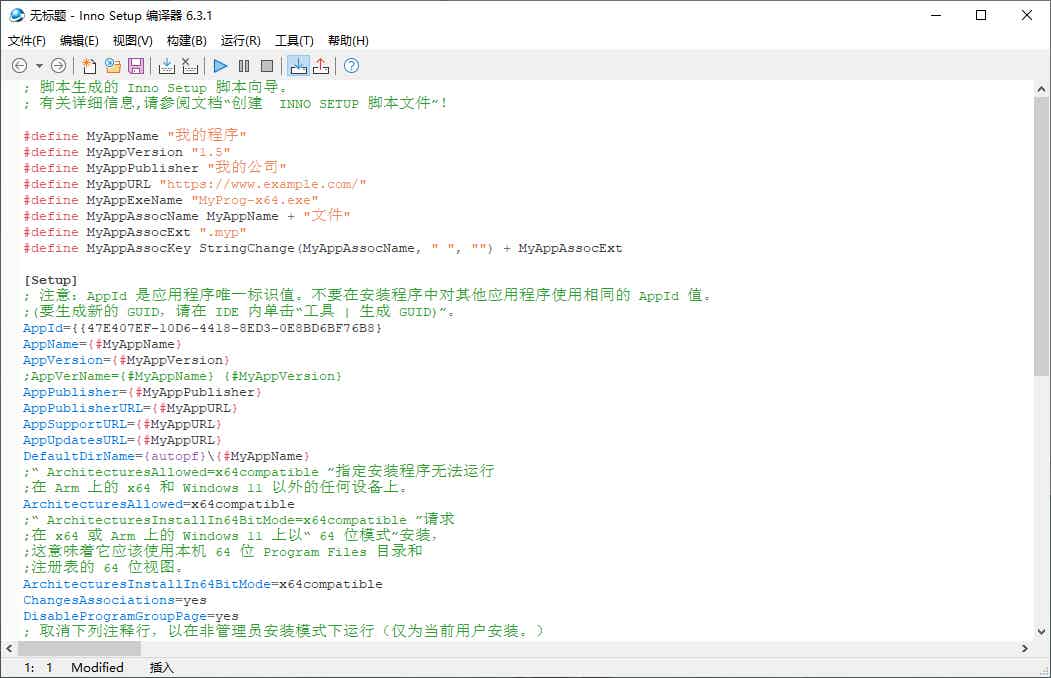1051x678 pixels.
Task: Click the Inno Setup title bar icon
Action: [x=17, y=15]
